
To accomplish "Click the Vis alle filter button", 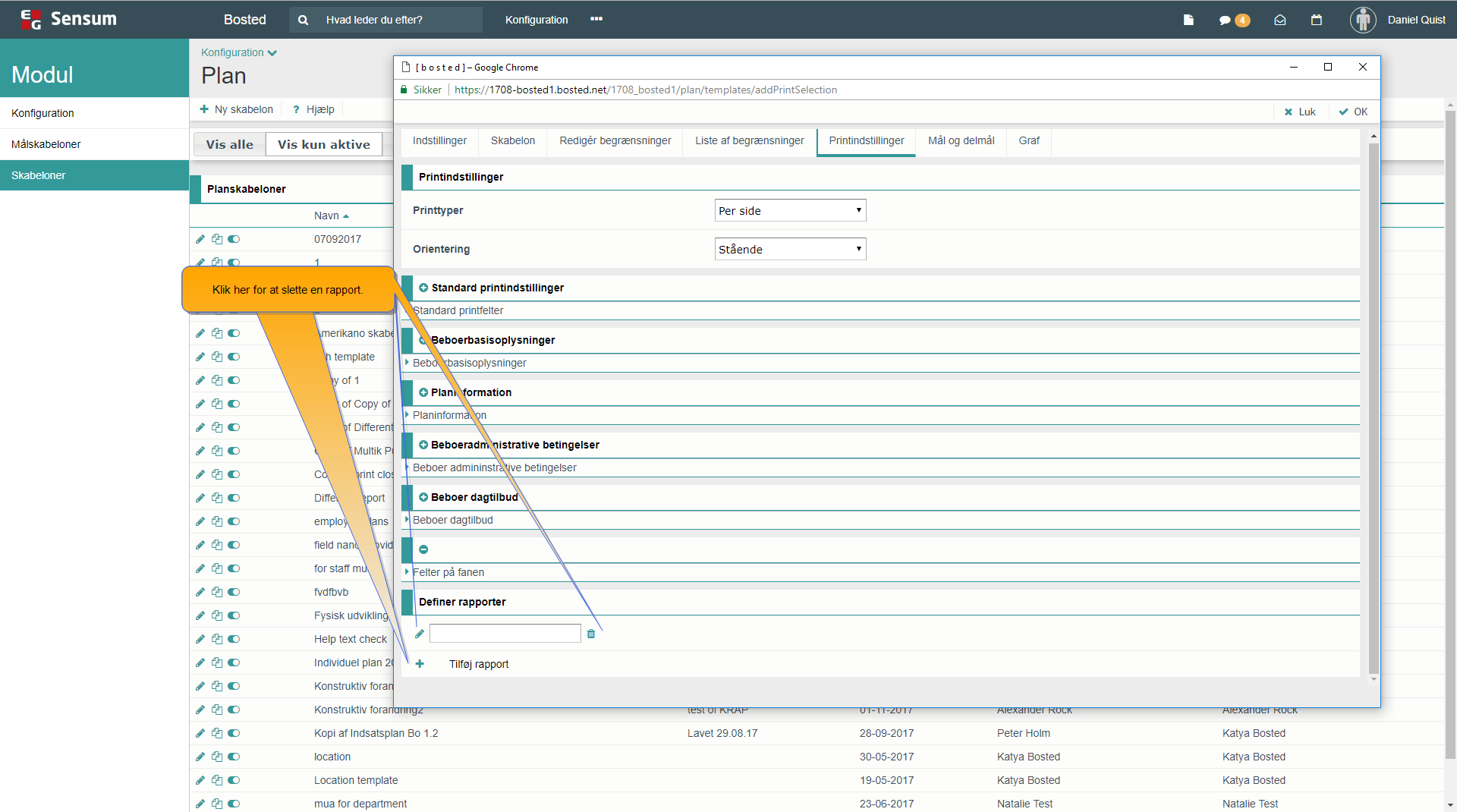I will pyautogui.click(x=229, y=144).
